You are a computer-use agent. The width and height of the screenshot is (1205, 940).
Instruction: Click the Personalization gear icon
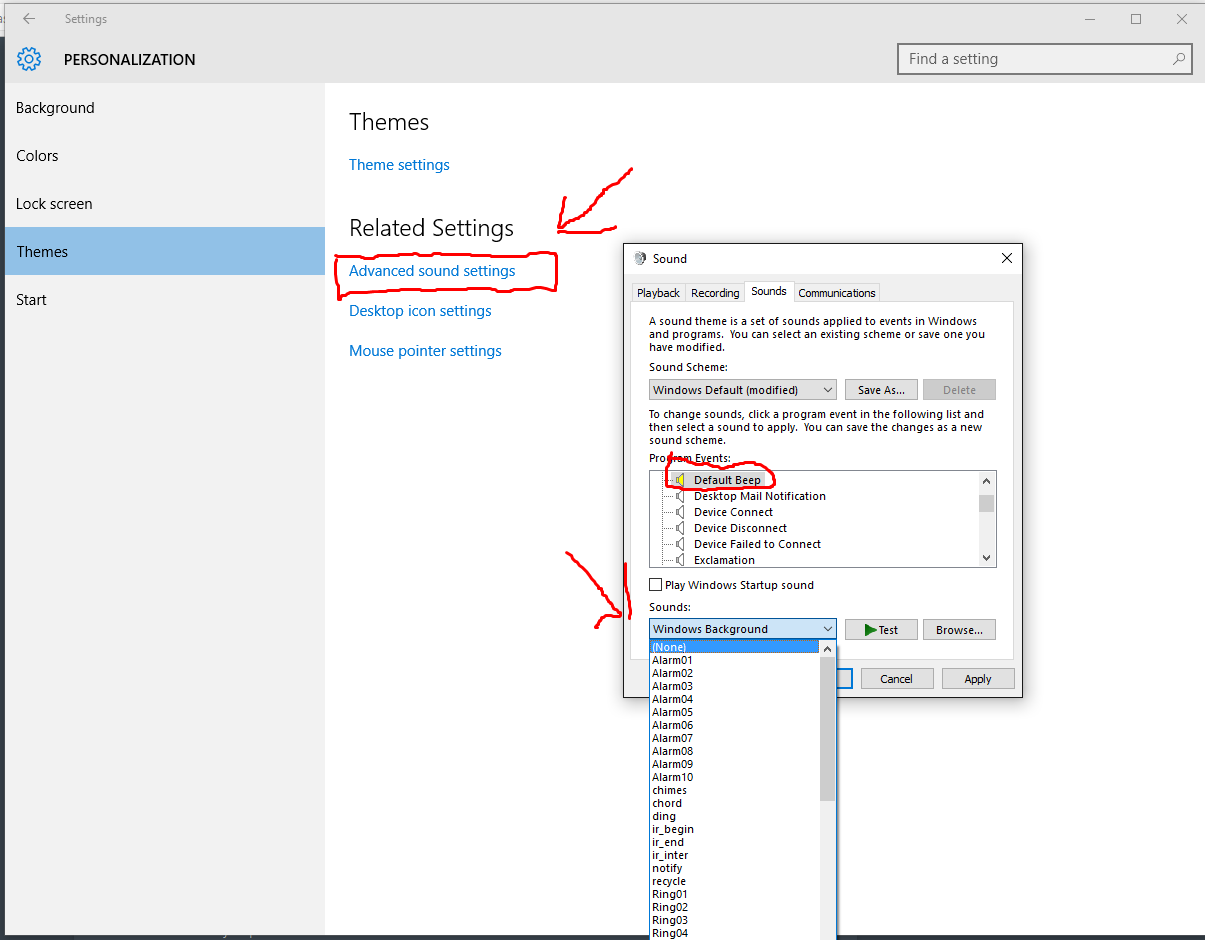pyautogui.click(x=29, y=59)
